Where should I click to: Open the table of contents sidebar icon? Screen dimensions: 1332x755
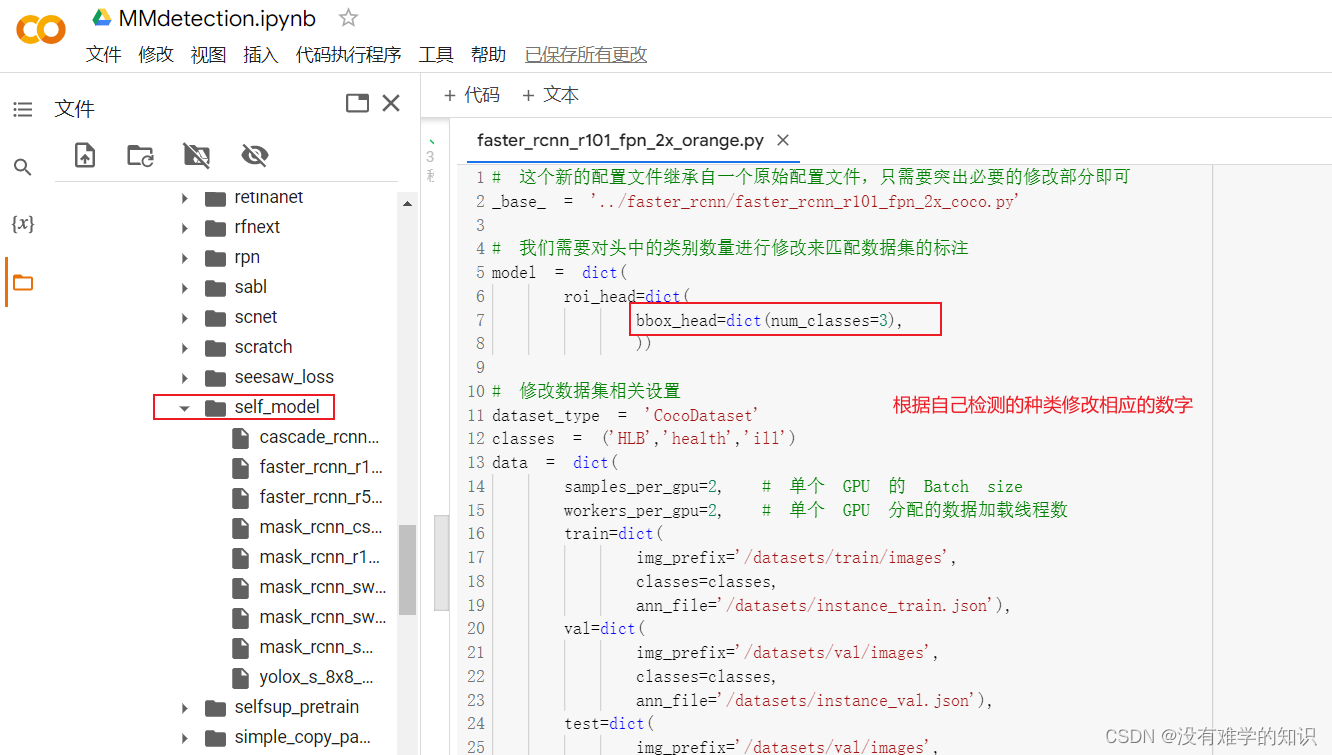(x=22, y=109)
